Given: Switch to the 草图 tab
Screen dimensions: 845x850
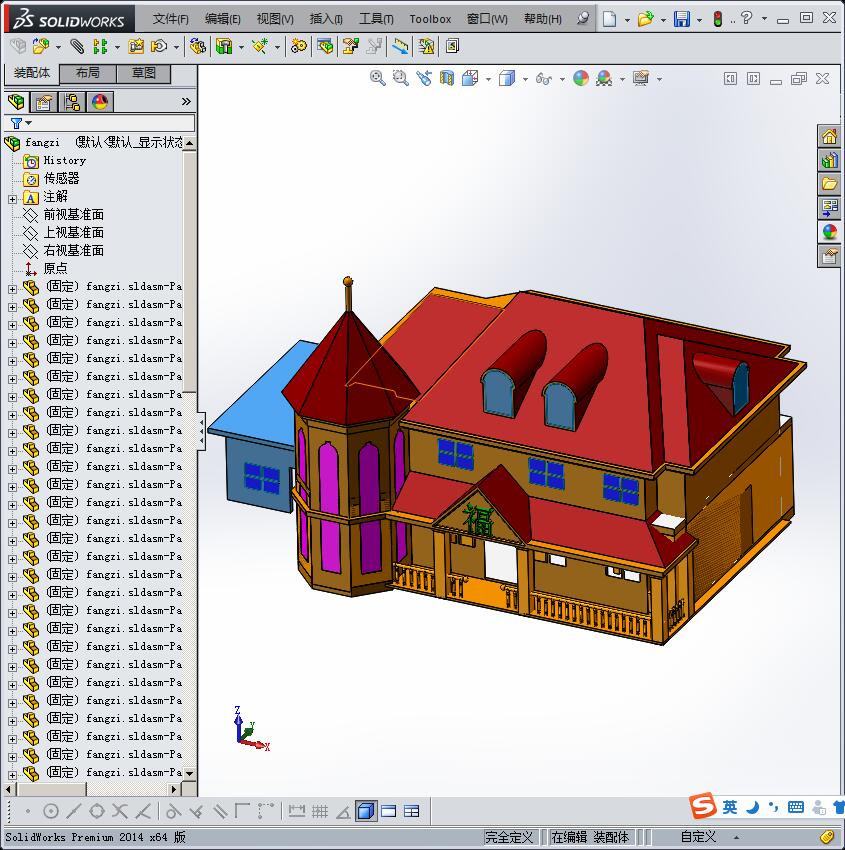Looking at the screenshot, I should 144,73.
